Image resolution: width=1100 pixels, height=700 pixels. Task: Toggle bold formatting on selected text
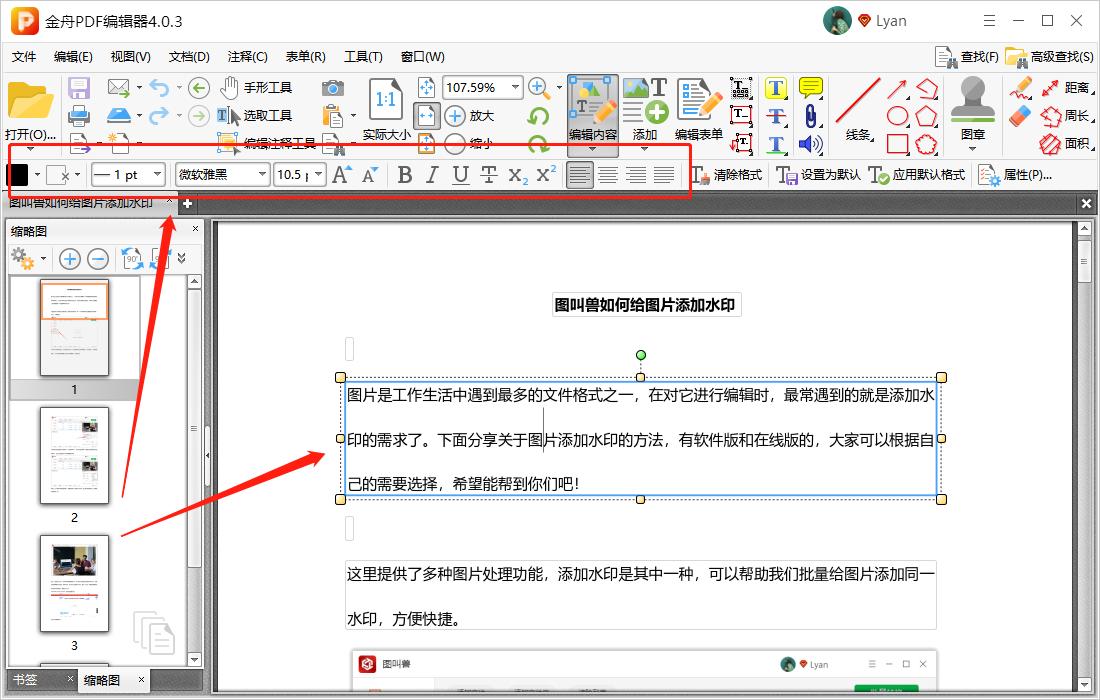tap(404, 174)
